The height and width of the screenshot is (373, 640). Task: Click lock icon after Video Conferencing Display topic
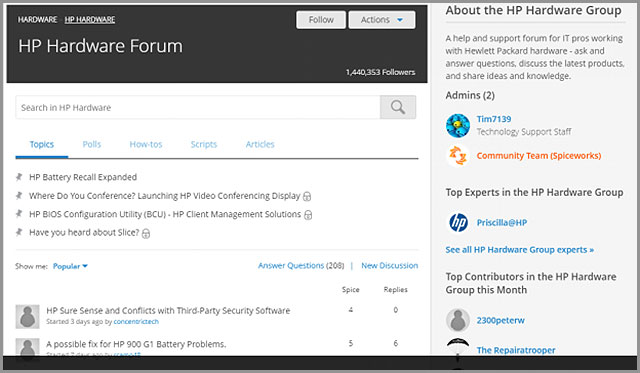(x=307, y=196)
